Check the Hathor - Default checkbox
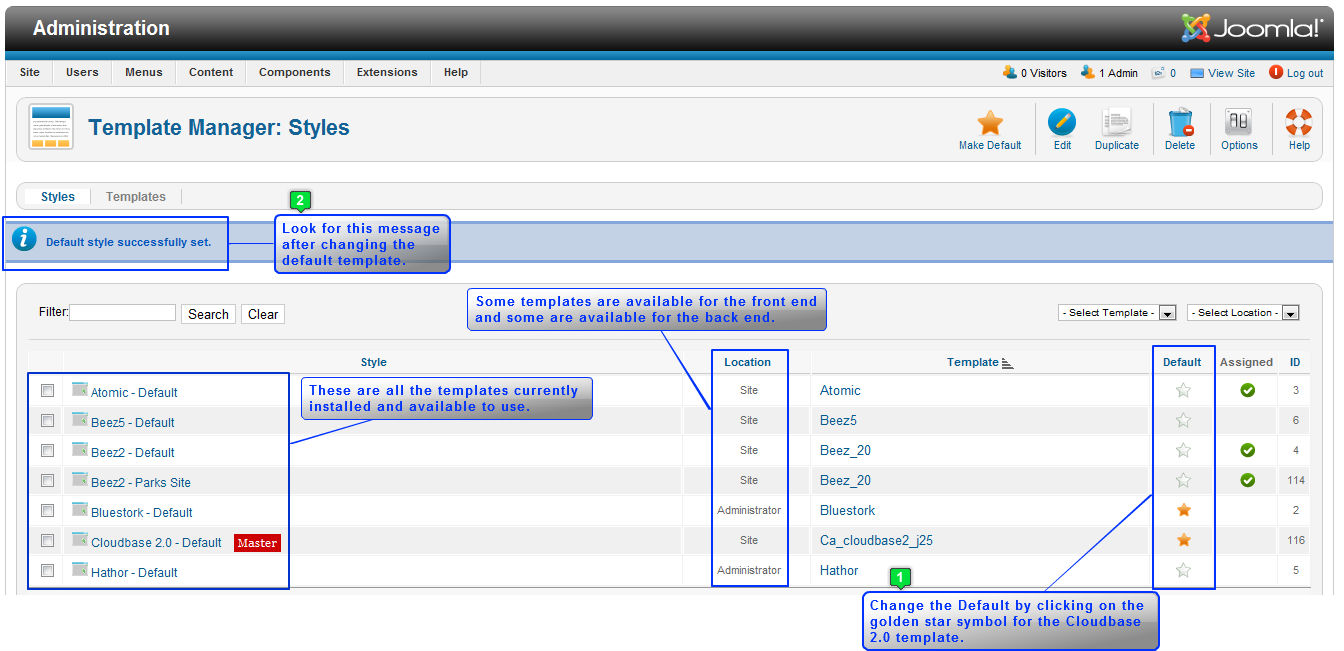 click(47, 570)
